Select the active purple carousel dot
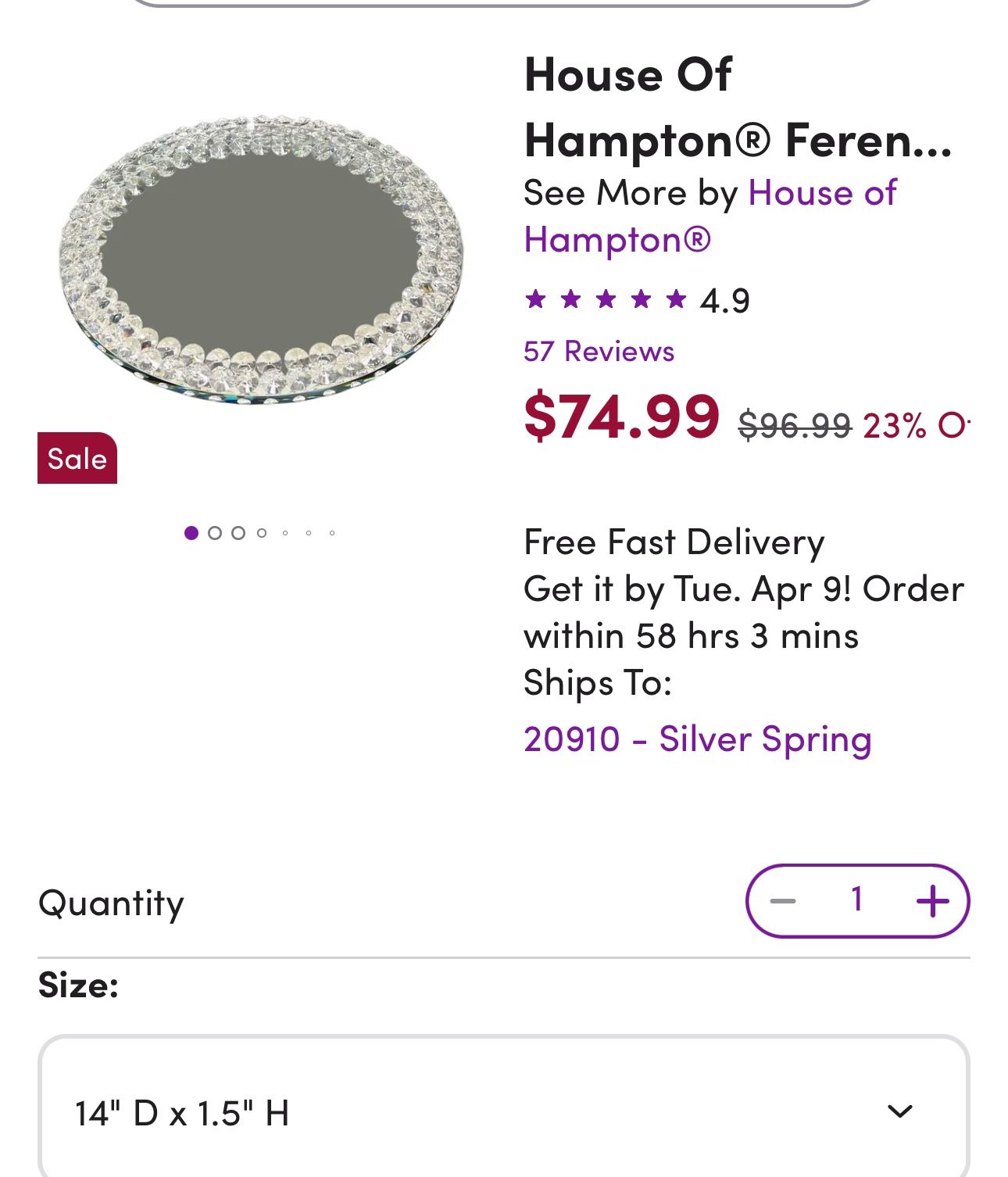1008x1177 pixels. pos(191,533)
